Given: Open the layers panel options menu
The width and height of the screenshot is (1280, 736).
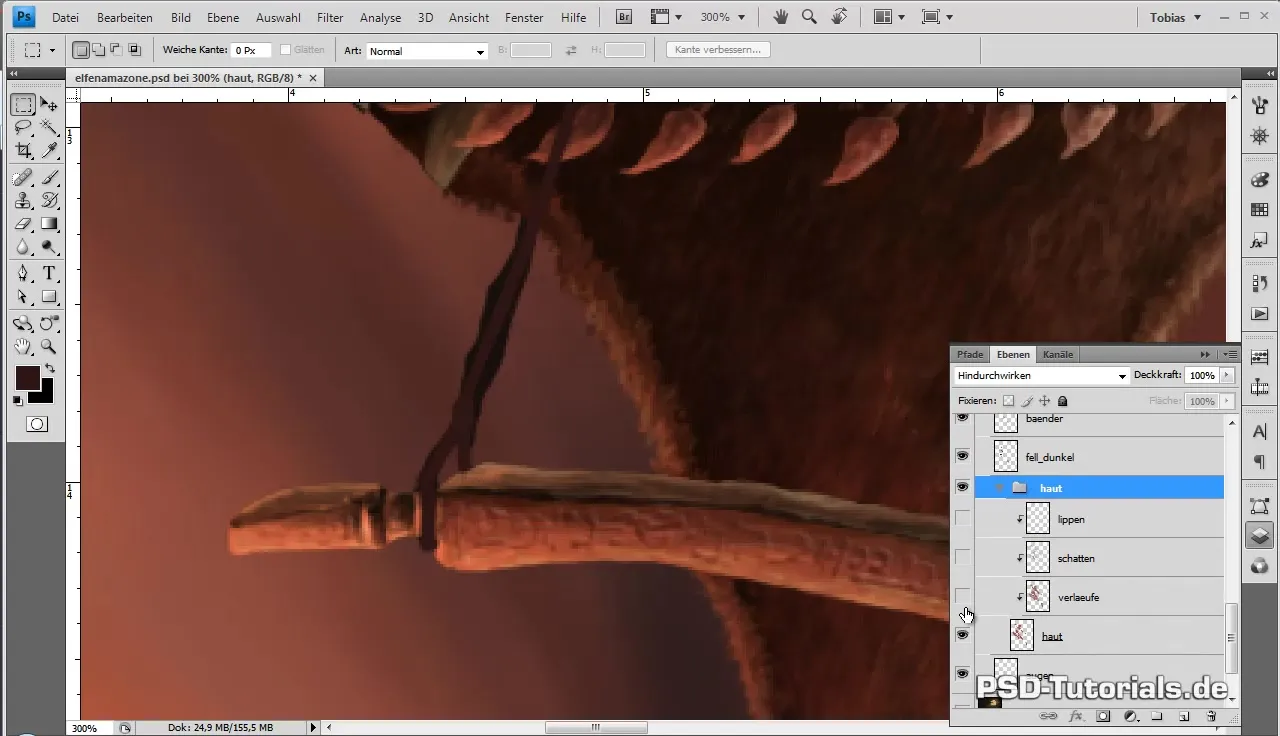Looking at the screenshot, I should [x=1231, y=354].
